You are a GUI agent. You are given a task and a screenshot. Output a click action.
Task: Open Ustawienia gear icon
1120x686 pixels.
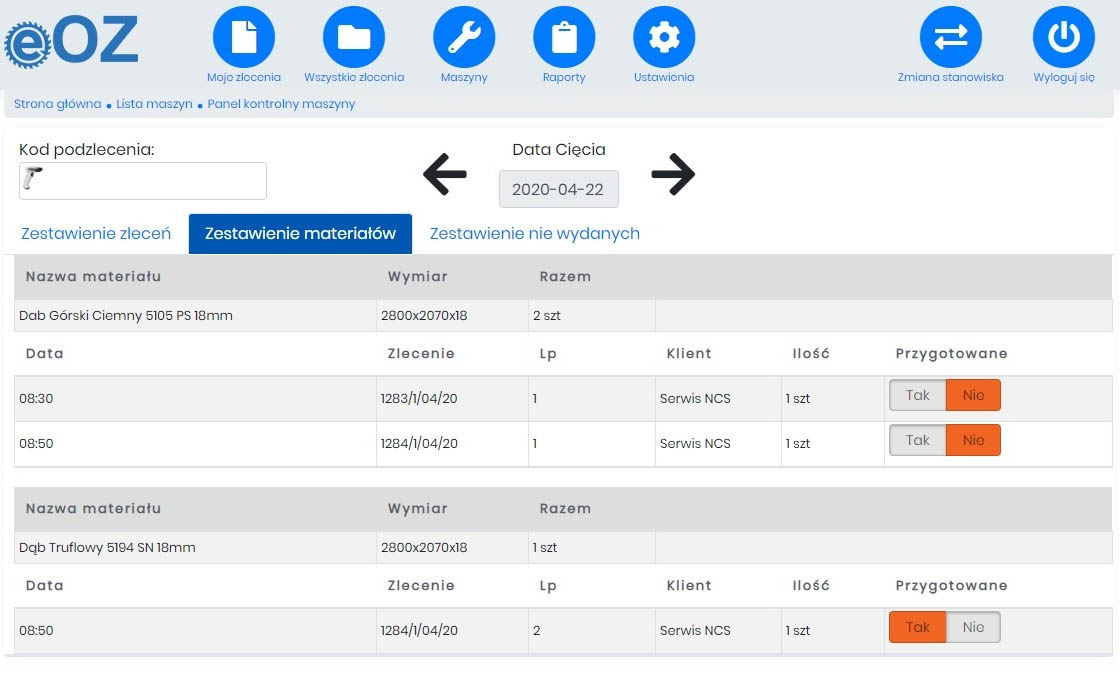coord(664,38)
